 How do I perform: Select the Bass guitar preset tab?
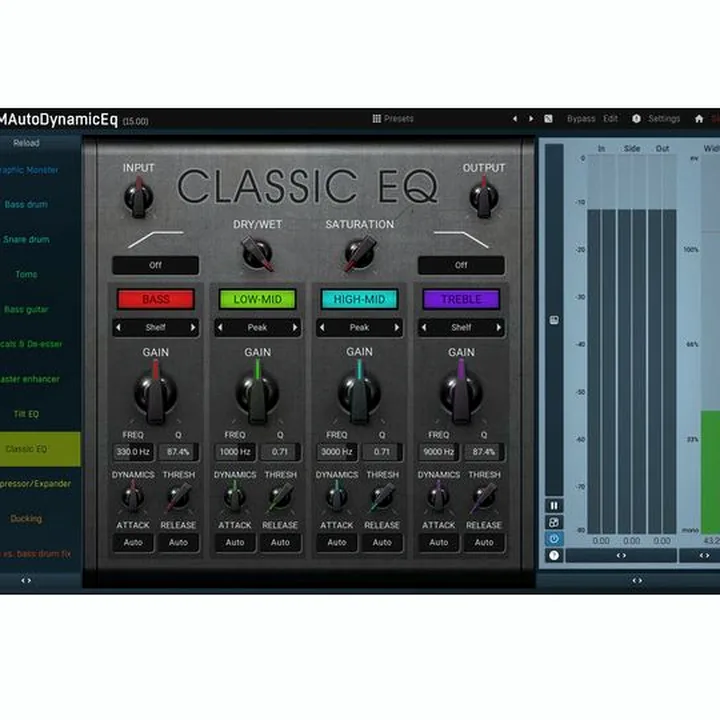[26, 309]
